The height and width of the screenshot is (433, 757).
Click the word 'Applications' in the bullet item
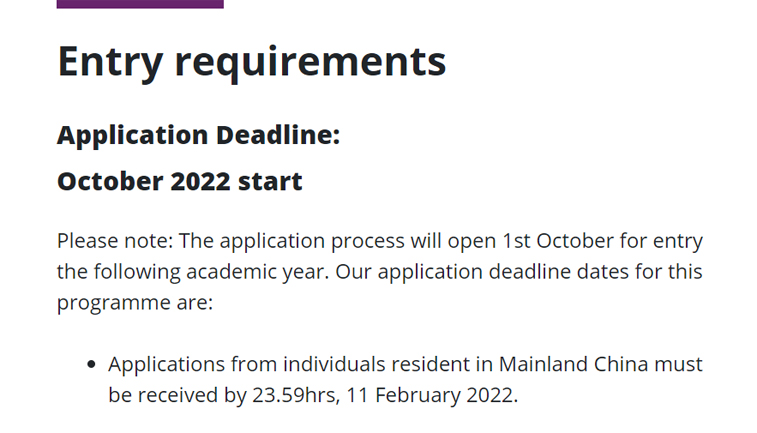(167, 364)
